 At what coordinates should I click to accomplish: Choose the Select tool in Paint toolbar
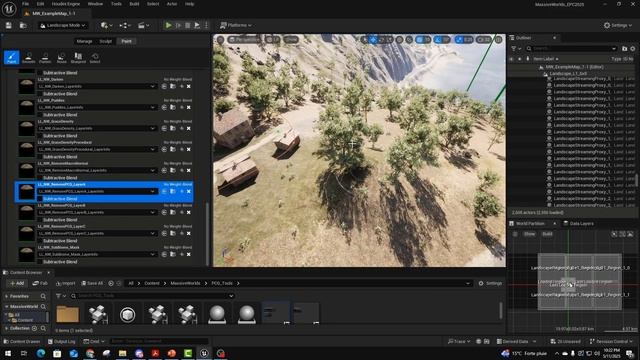(x=95, y=57)
